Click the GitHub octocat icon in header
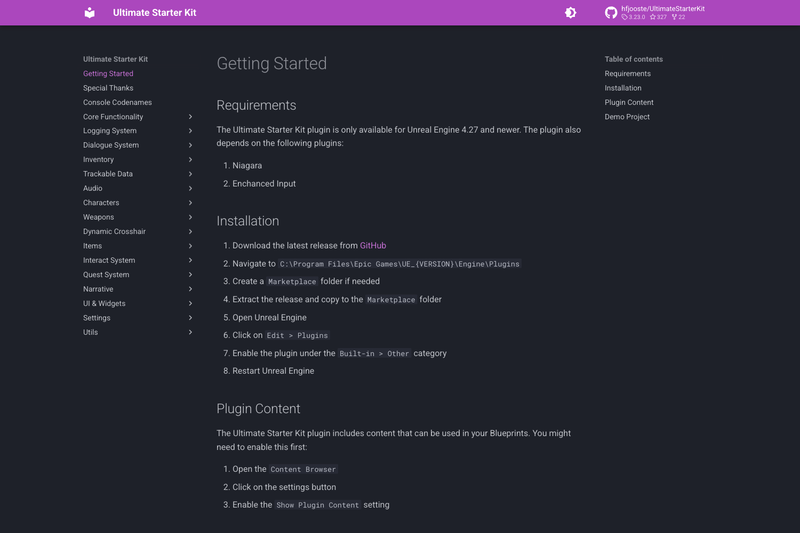 click(611, 13)
